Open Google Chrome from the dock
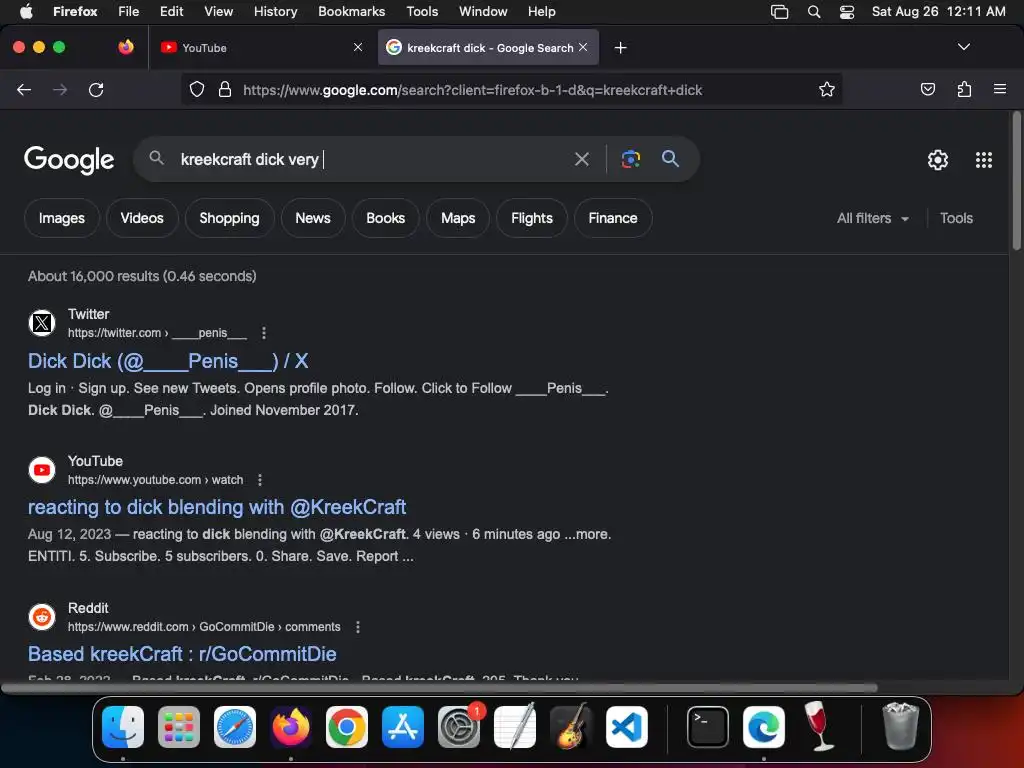This screenshot has width=1024, height=768. [347, 726]
